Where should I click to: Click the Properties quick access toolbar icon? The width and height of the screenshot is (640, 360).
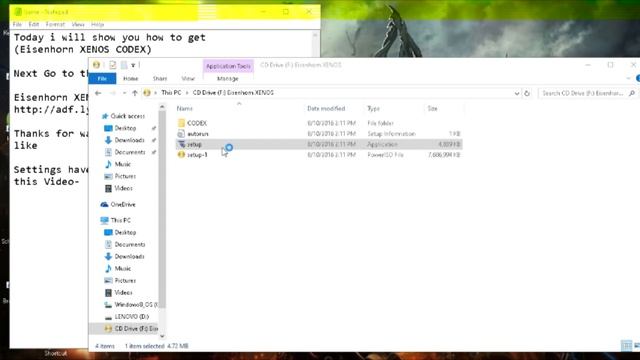pos(112,65)
